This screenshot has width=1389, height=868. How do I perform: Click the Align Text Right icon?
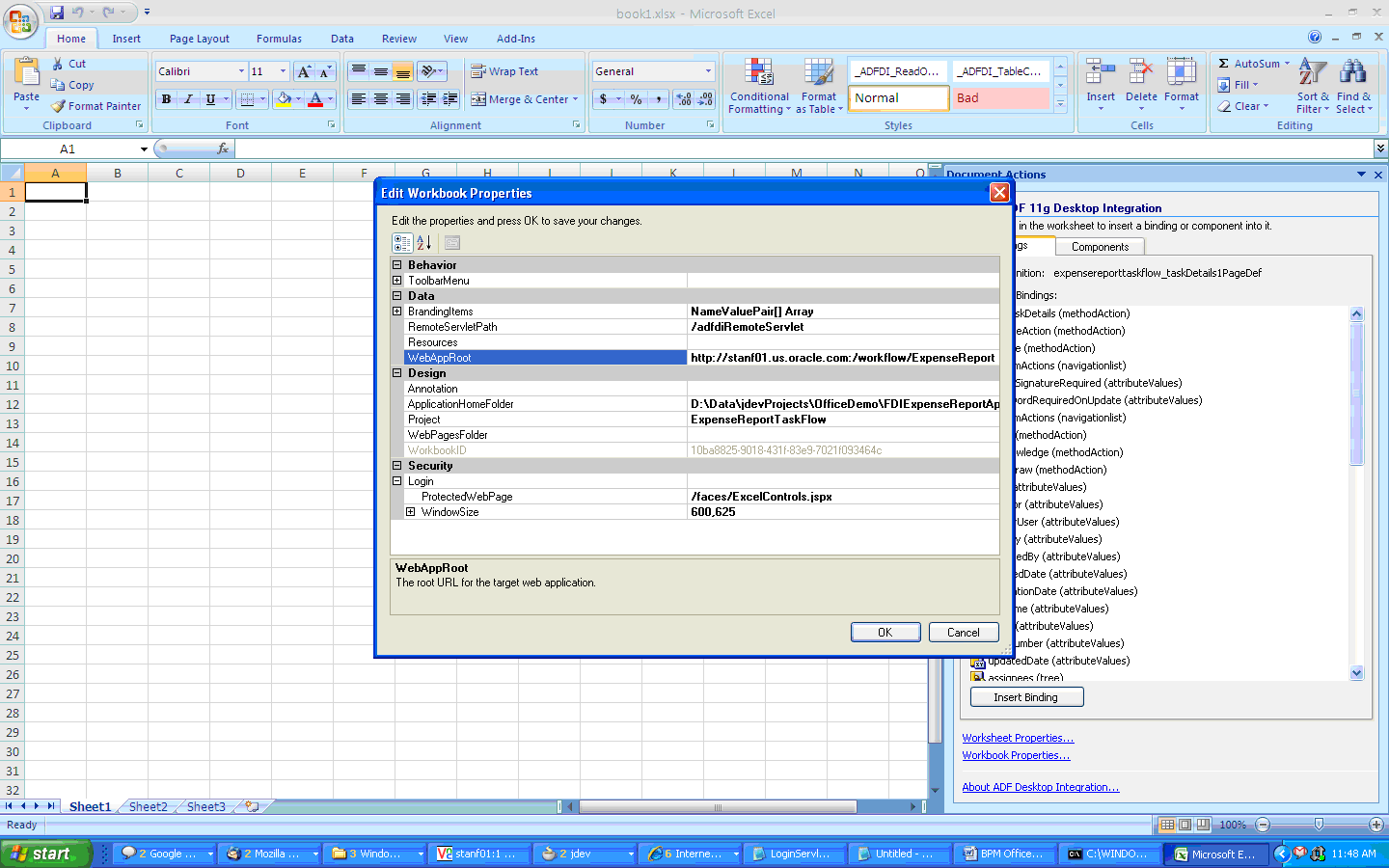402,98
